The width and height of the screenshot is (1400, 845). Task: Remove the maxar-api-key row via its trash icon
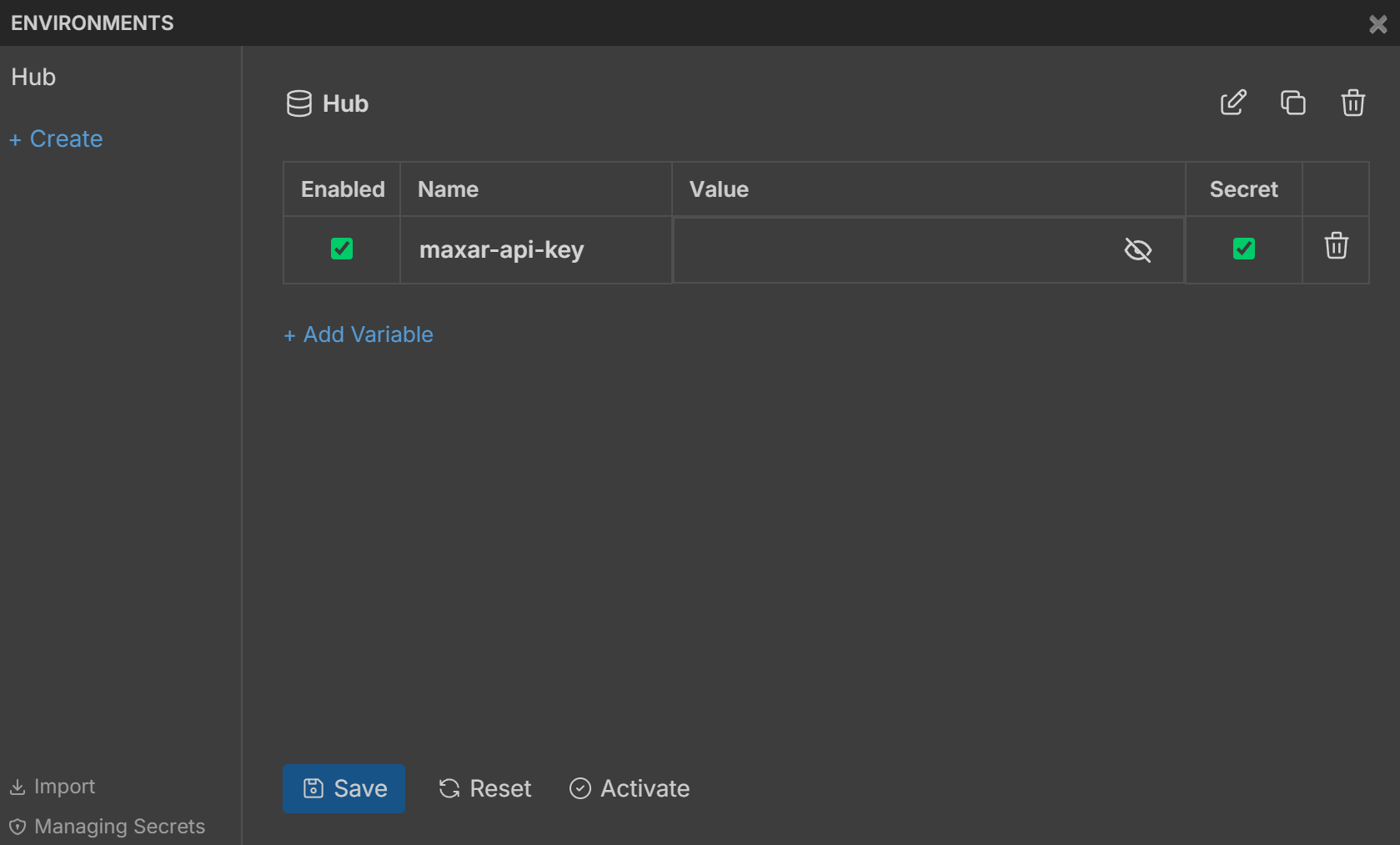[x=1336, y=247]
